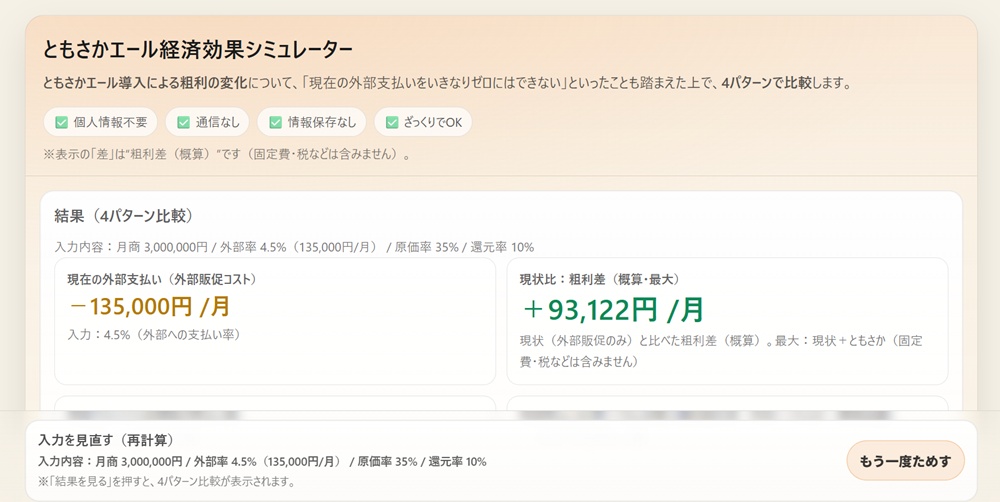Viewport: 1000px width, 502px height.
Task: Click the 入力を見直す（再計算） heading
Action: [107, 440]
